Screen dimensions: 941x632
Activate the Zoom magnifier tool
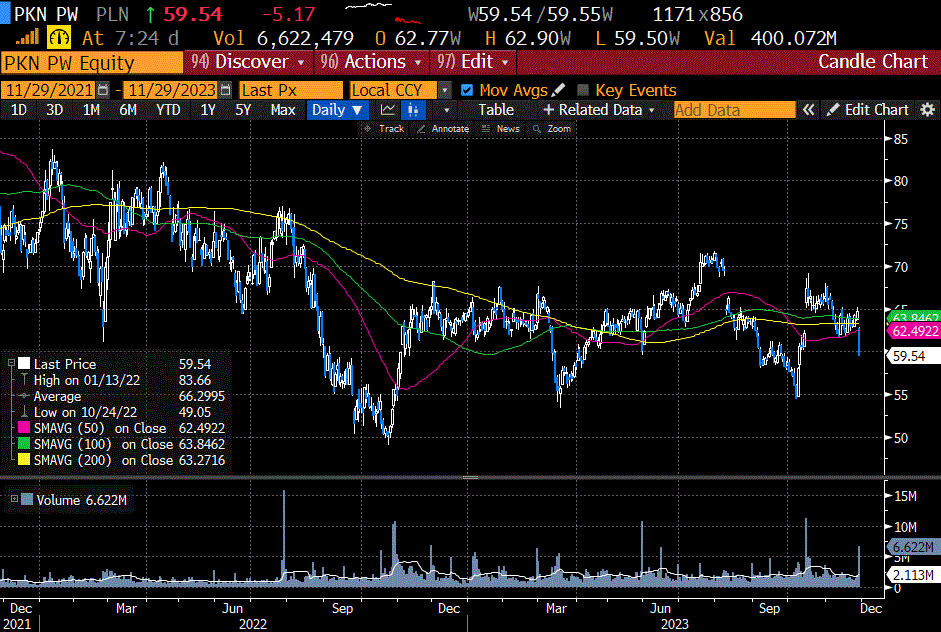coord(552,128)
